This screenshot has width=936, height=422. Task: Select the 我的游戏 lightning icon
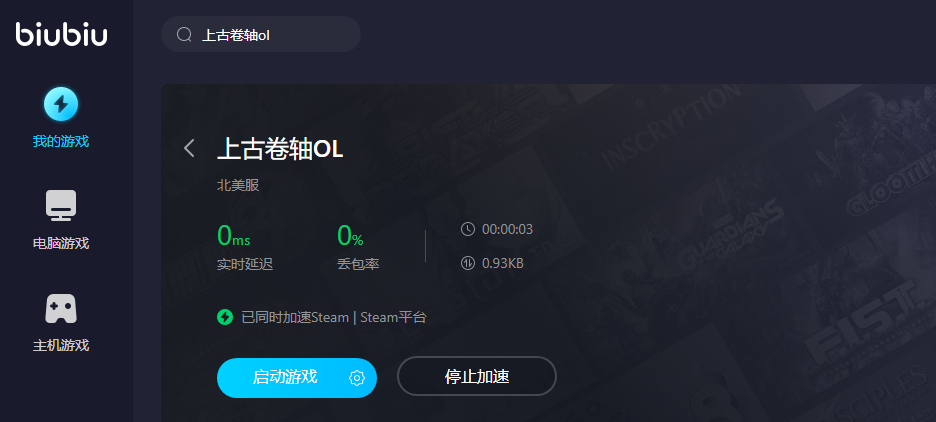[x=61, y=104]
